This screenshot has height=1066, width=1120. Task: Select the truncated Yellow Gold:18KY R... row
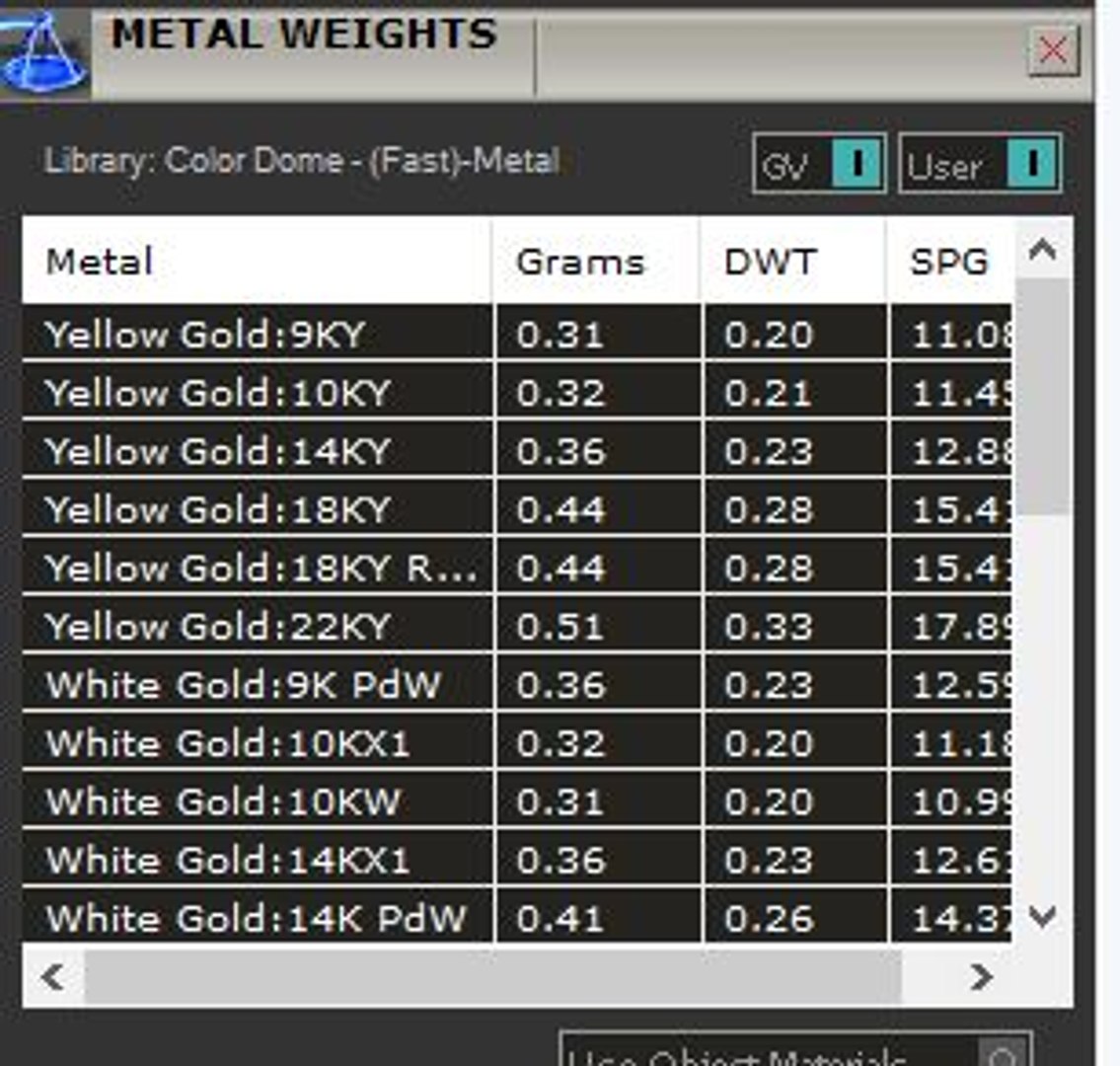click(517, 568)
